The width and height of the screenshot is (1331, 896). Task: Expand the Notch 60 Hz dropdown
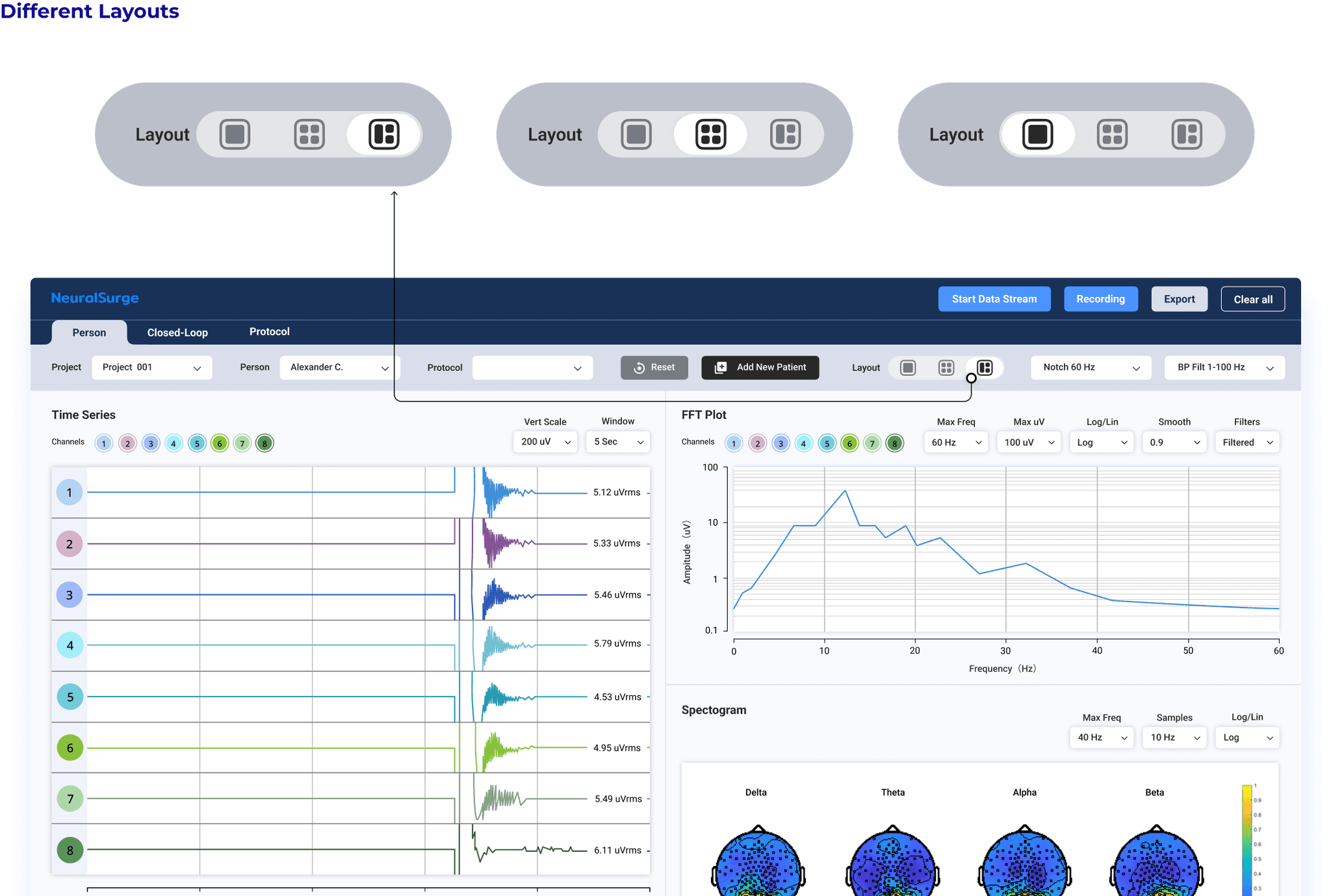point(1091,368)
